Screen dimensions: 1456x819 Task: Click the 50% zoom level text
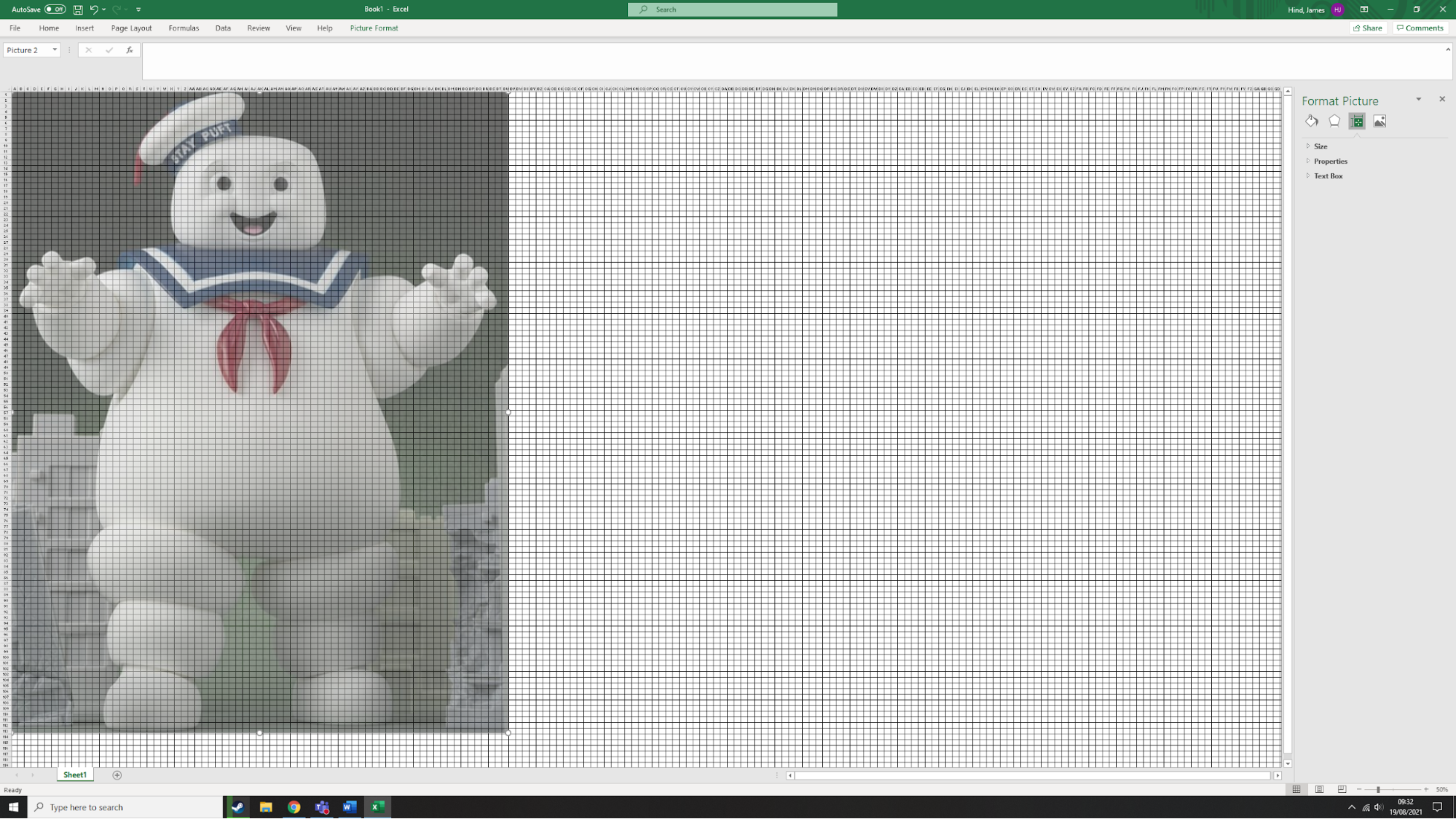click(1442, 790)
